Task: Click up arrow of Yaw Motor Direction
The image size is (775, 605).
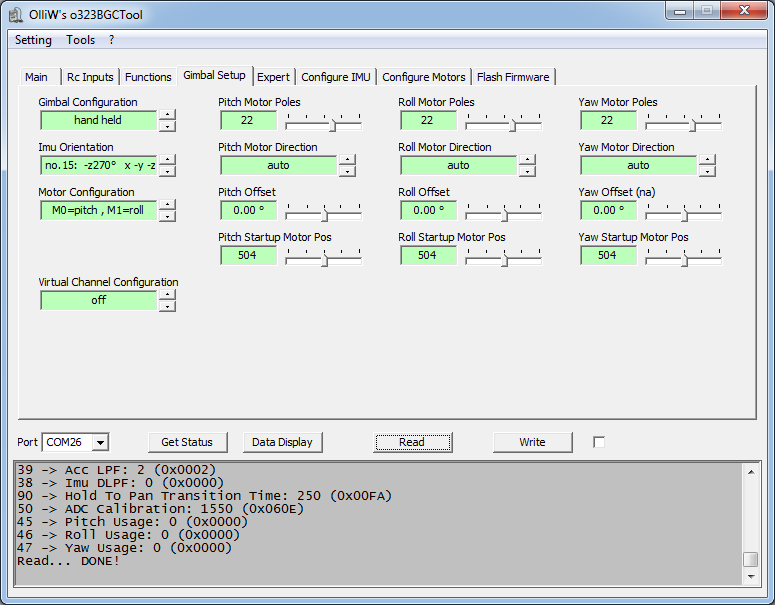Action: coord(707,160)
